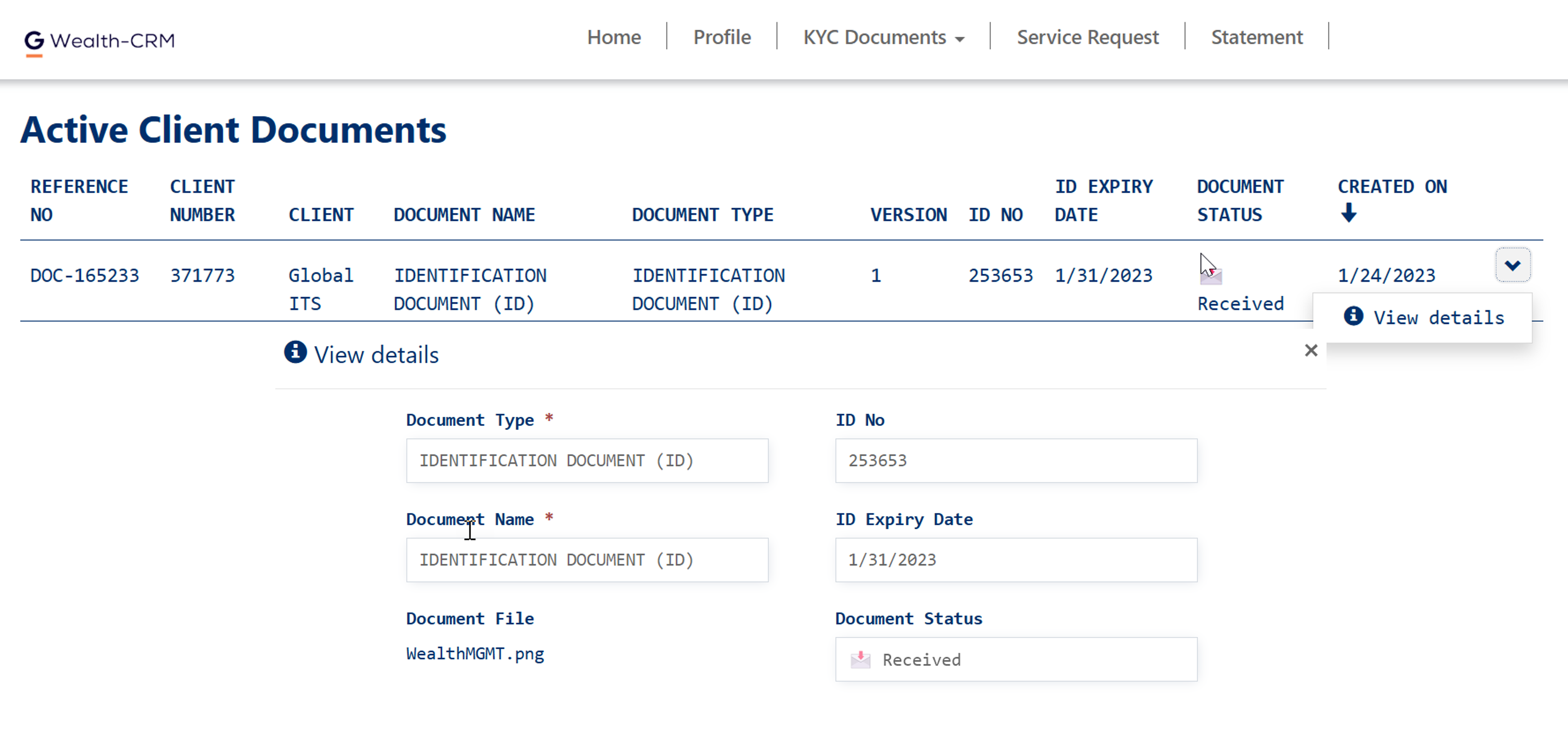This screenshot has width=1568, height=738.
Task: Click the Document Type input field
Action: [587, 460]
